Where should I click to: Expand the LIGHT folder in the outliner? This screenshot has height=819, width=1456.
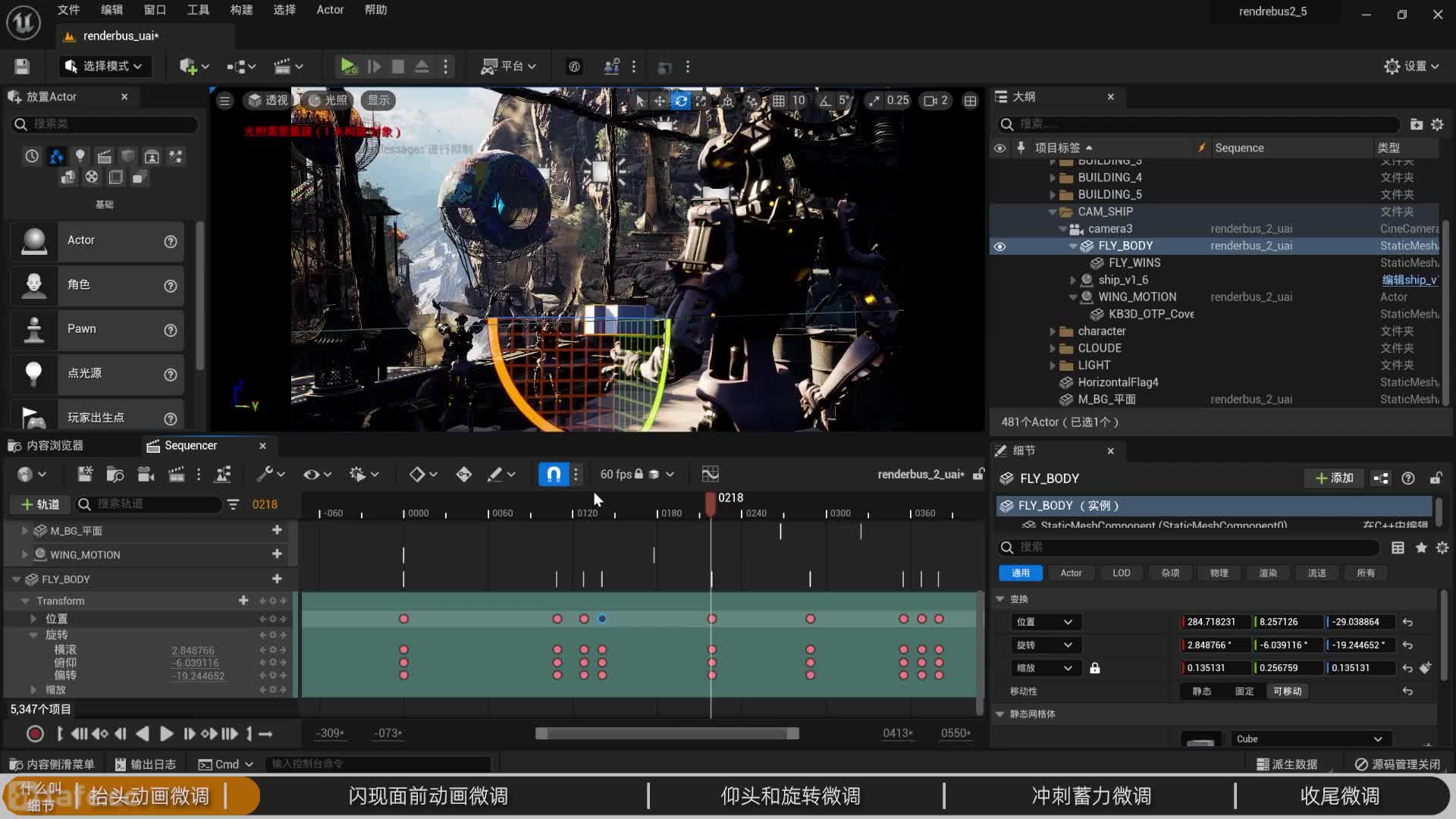[1053, 366]
